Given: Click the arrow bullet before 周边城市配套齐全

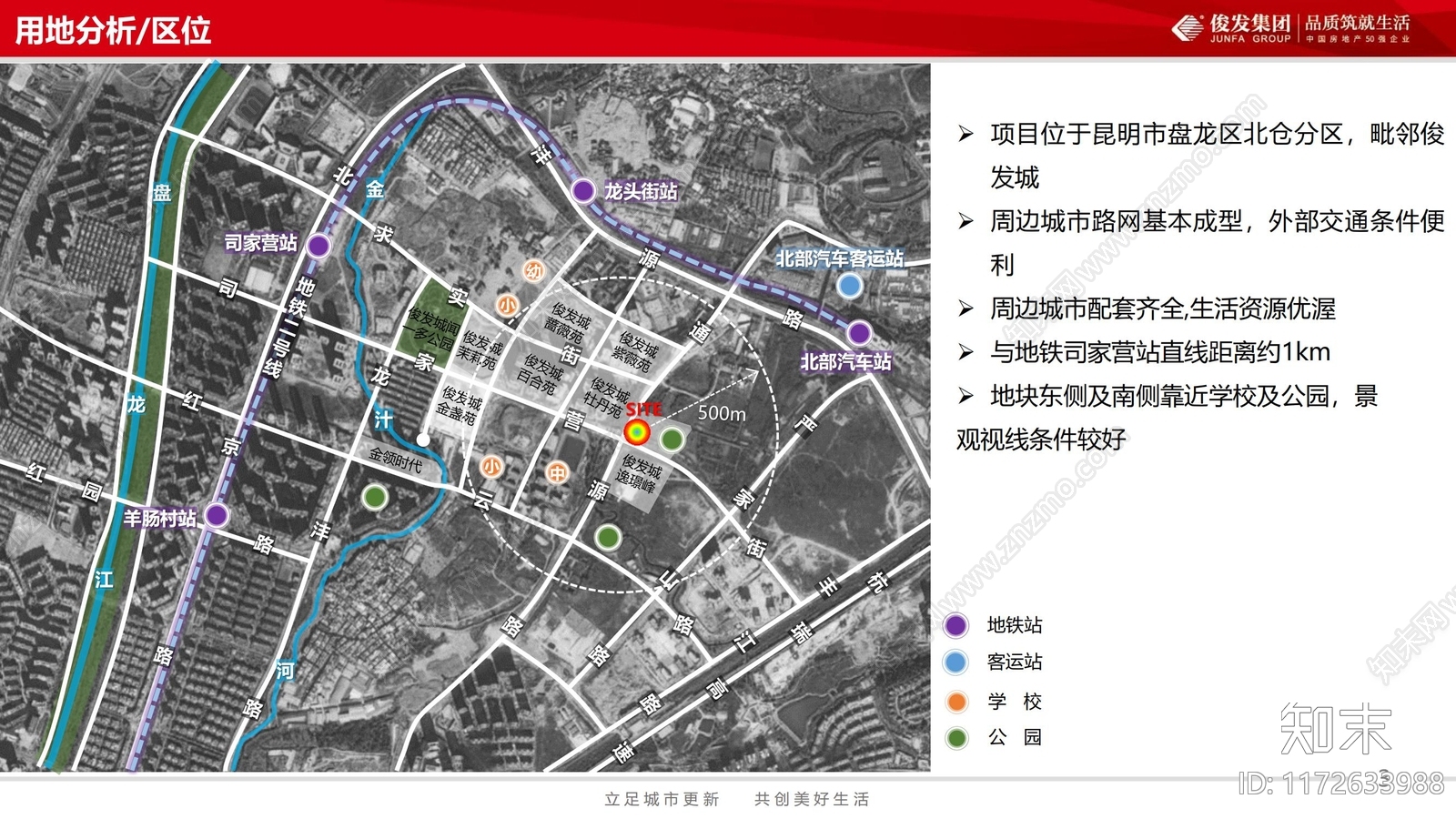Looking at the screenshot, I should pos(966,309).
